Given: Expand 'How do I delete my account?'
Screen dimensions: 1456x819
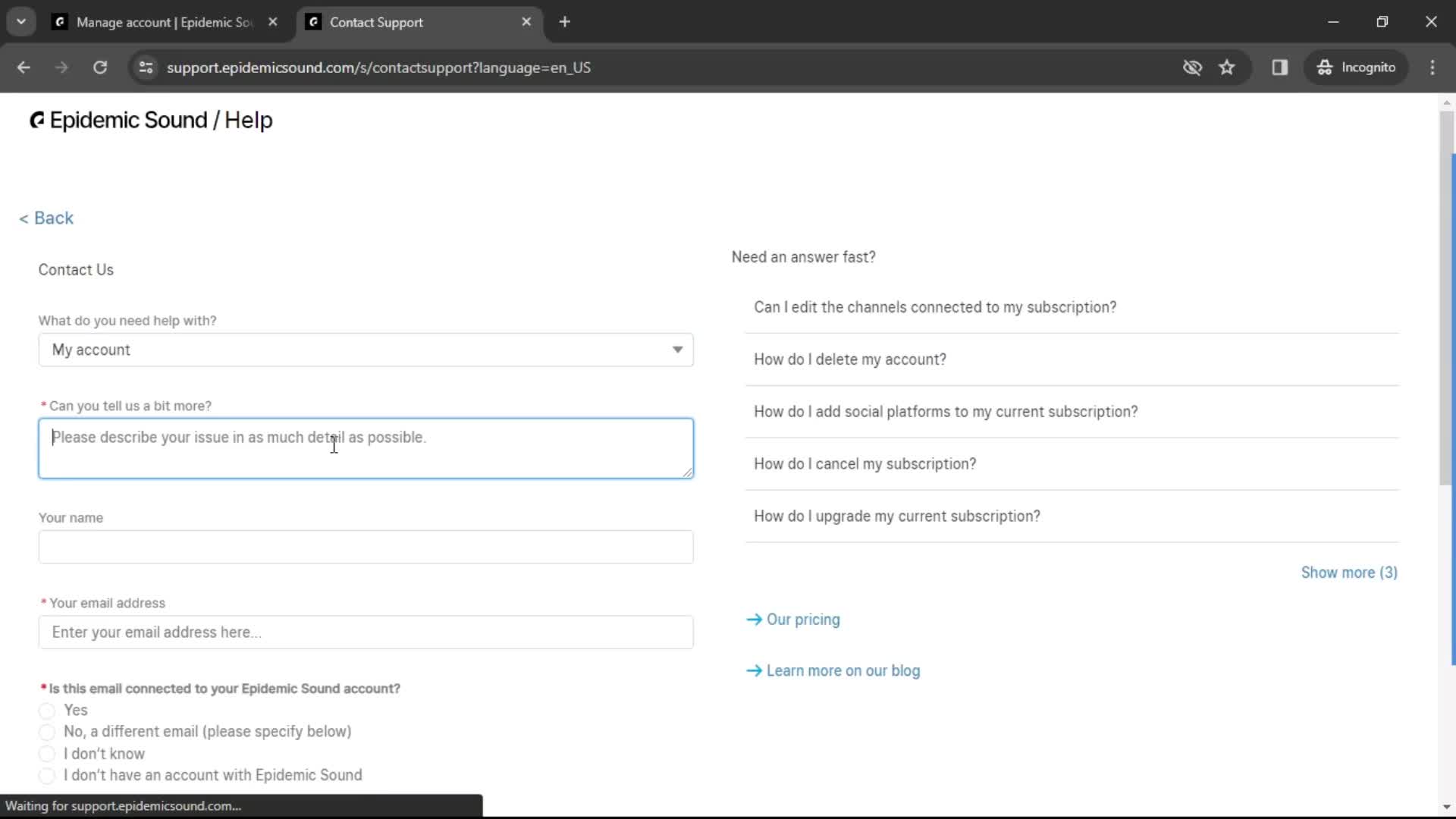Looking at the screenshot, I should click(1072, 359).
